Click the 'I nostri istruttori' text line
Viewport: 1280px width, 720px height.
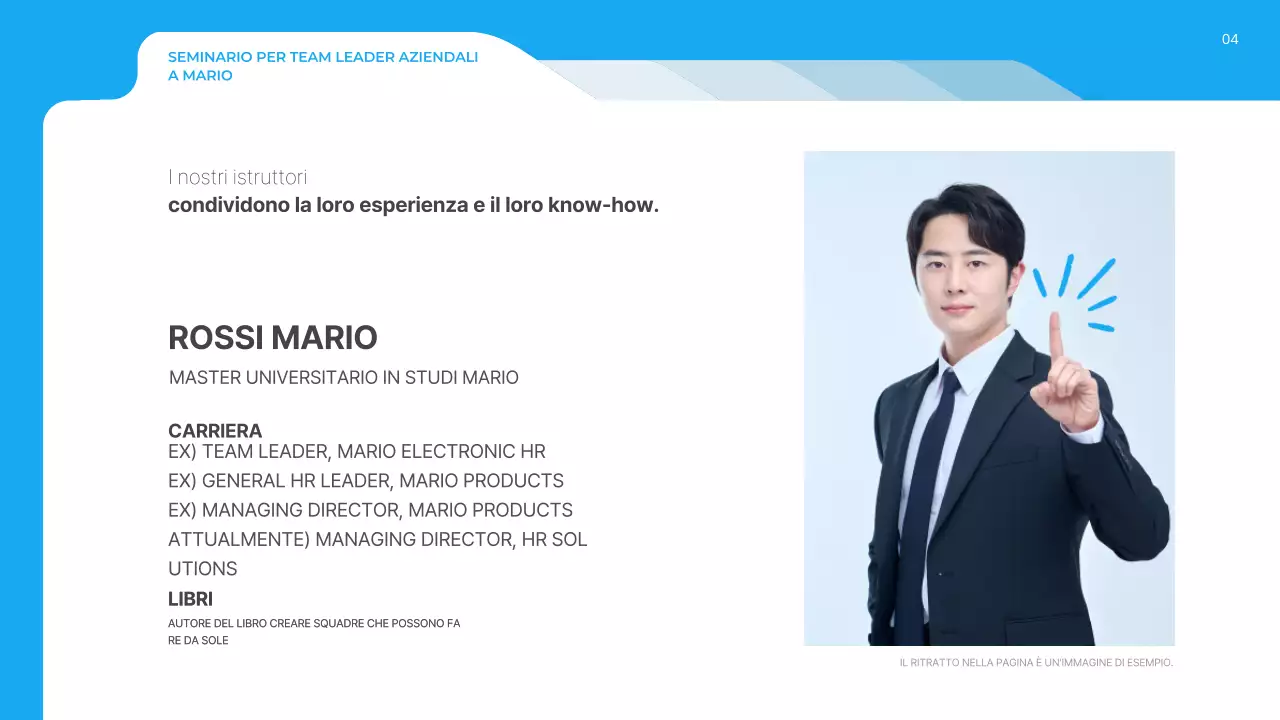pyautogui.click(x=237, y=178)
